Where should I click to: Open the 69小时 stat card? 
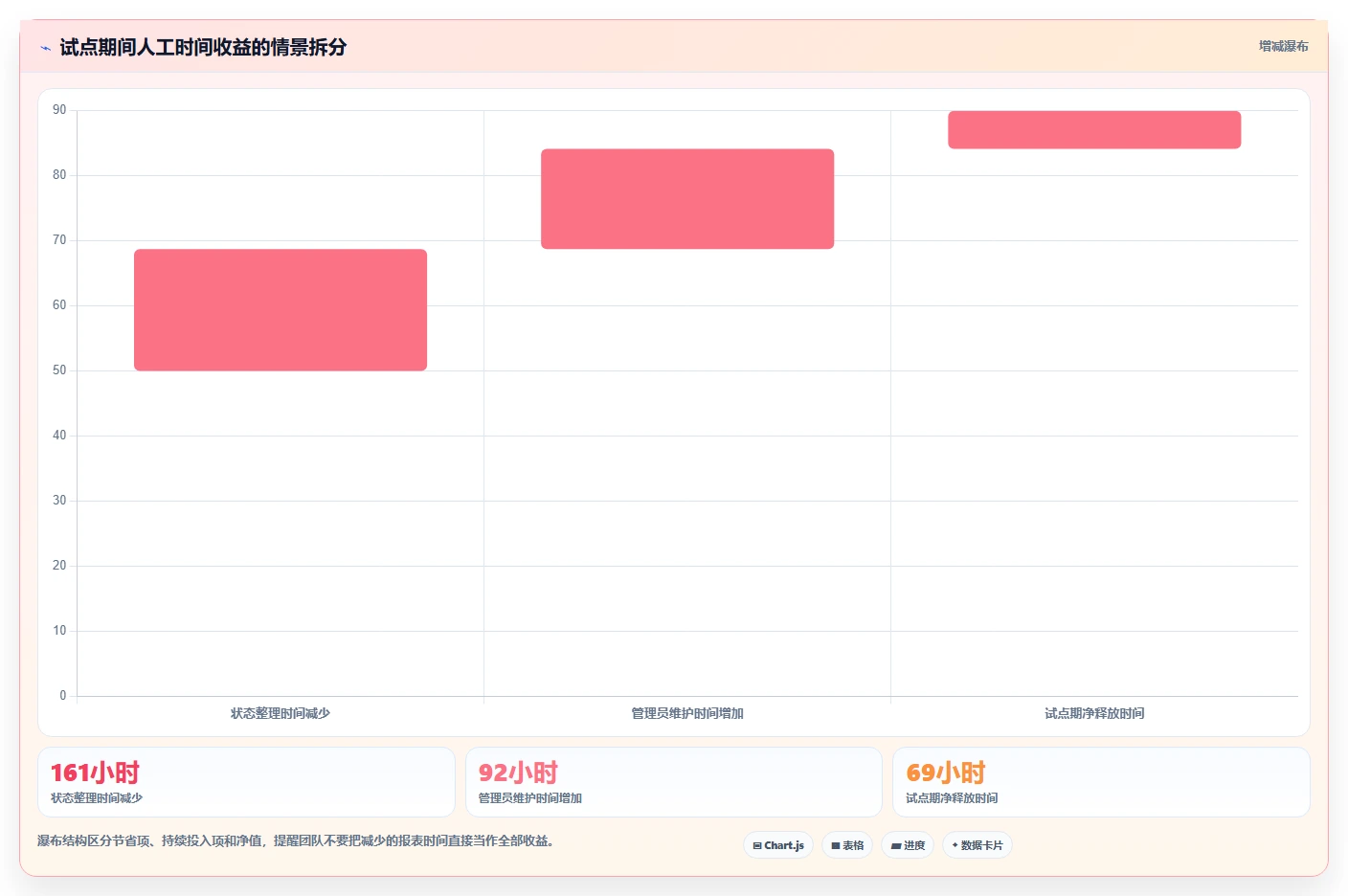[1101, 782]
